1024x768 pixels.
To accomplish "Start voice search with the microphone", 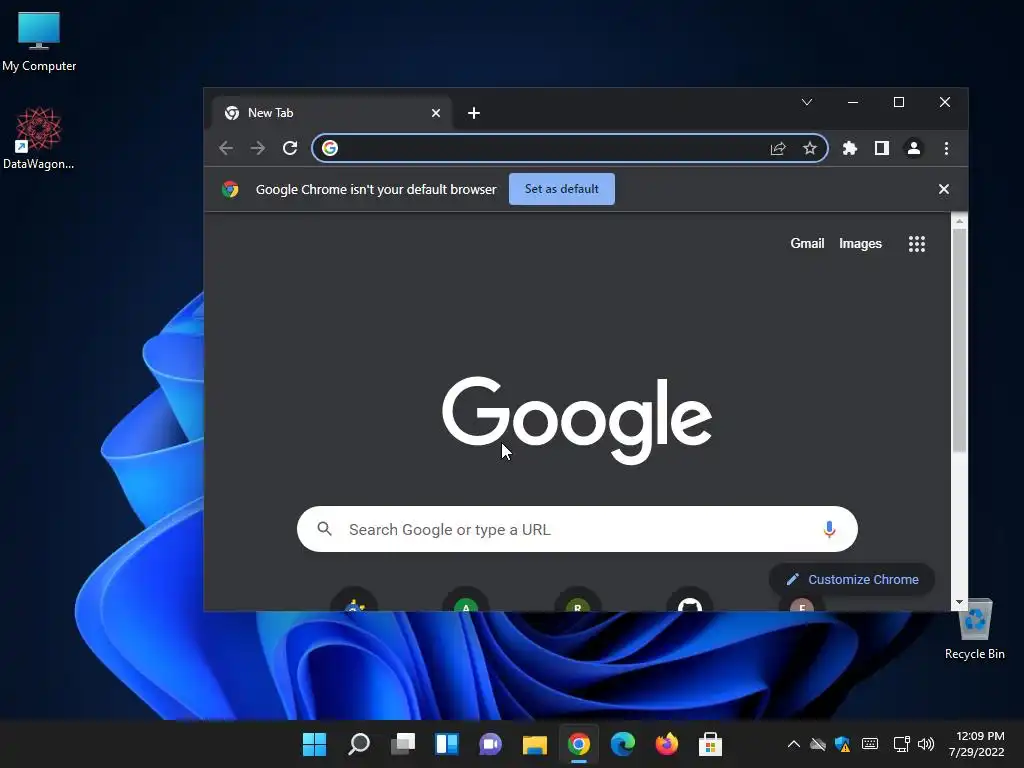I will click(x=829, y=529).
